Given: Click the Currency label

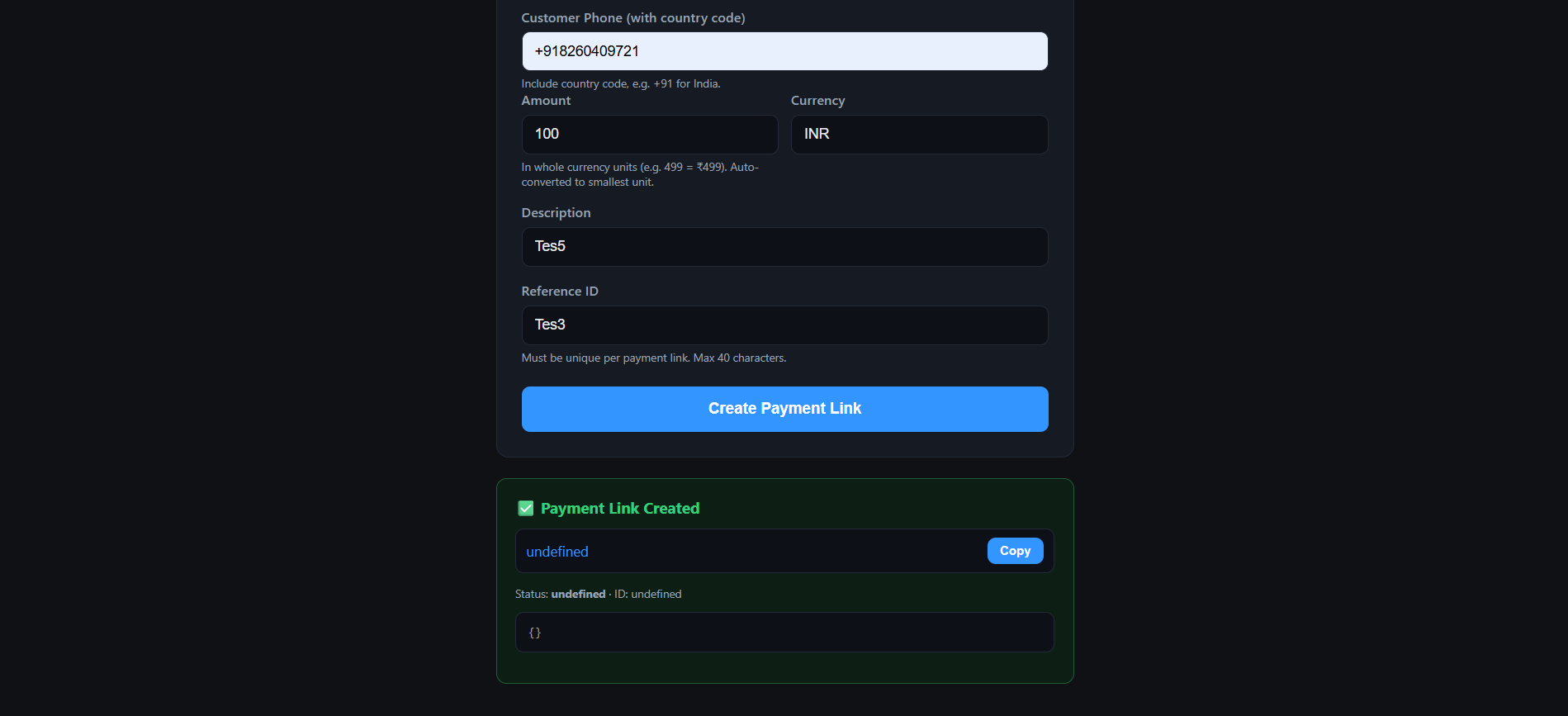Looking at the screenshot, I should [817, 101].
